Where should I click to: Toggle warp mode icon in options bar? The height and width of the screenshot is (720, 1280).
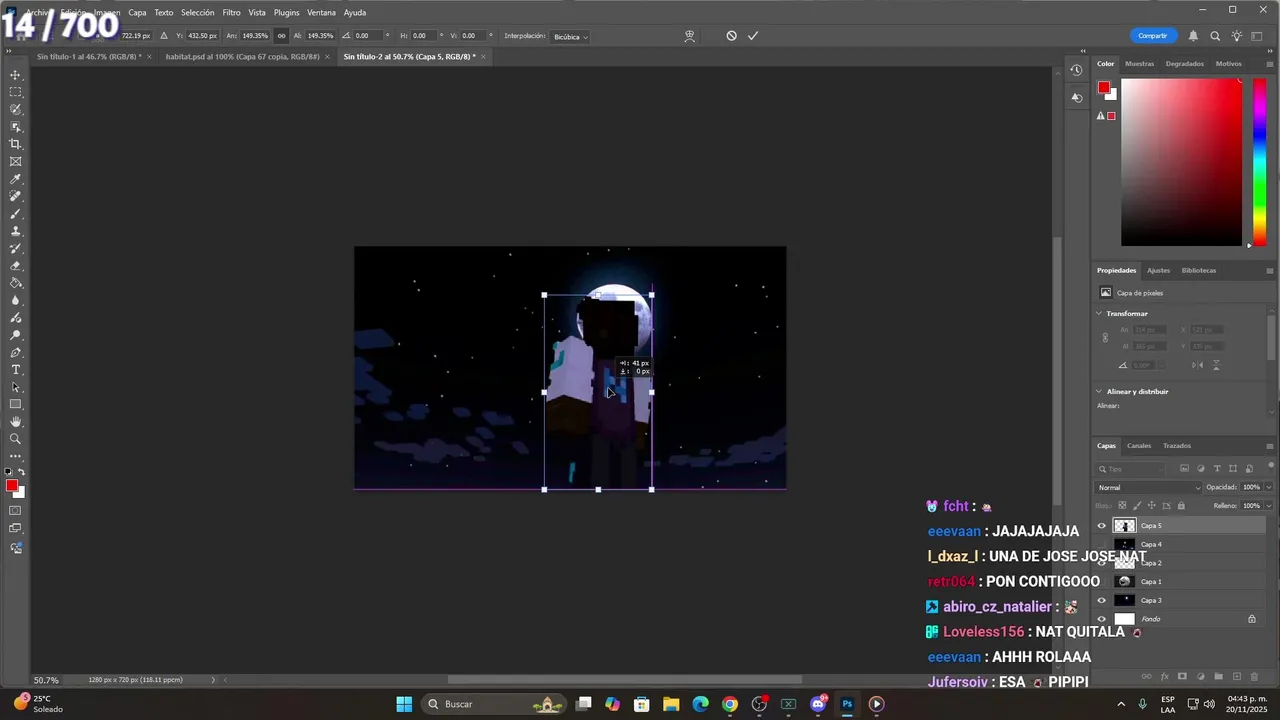click(x=689, y=36)
